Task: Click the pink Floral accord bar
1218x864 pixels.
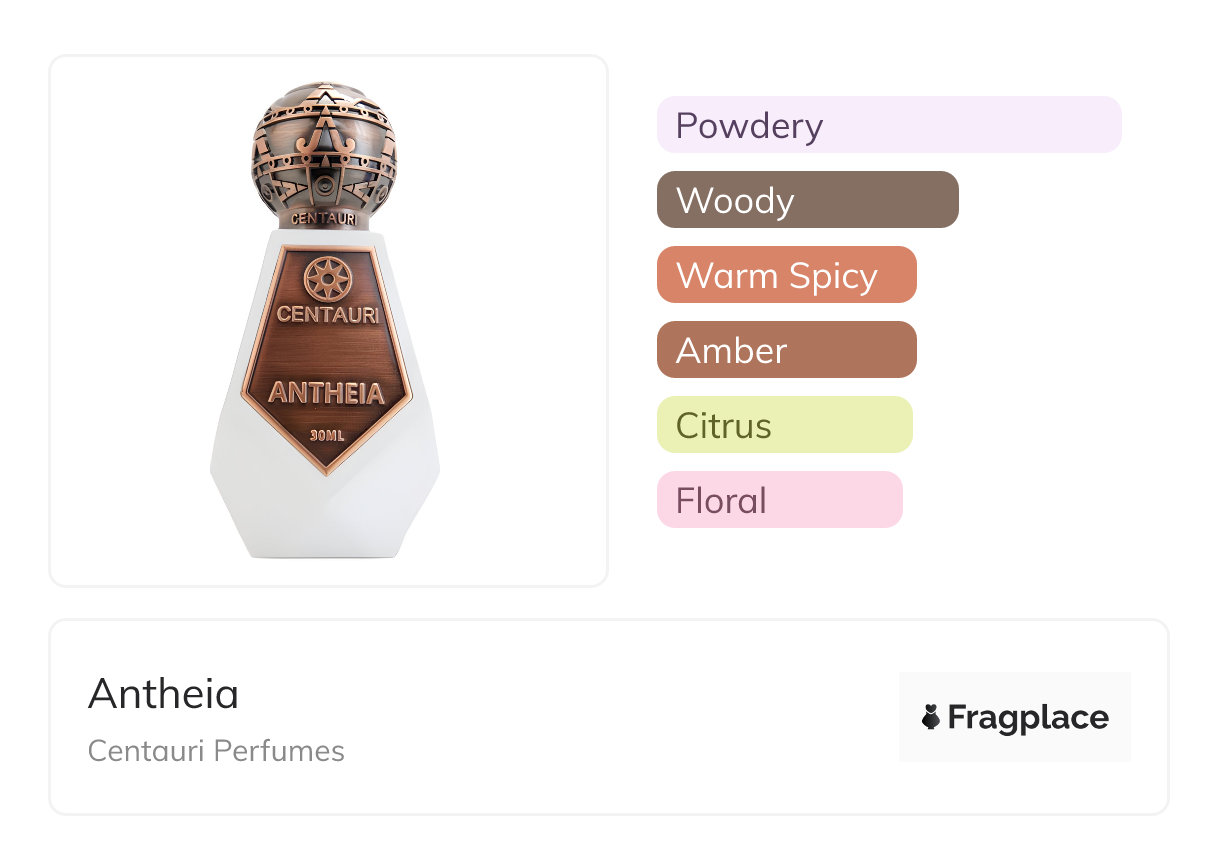Action: [x=779, y=500]
